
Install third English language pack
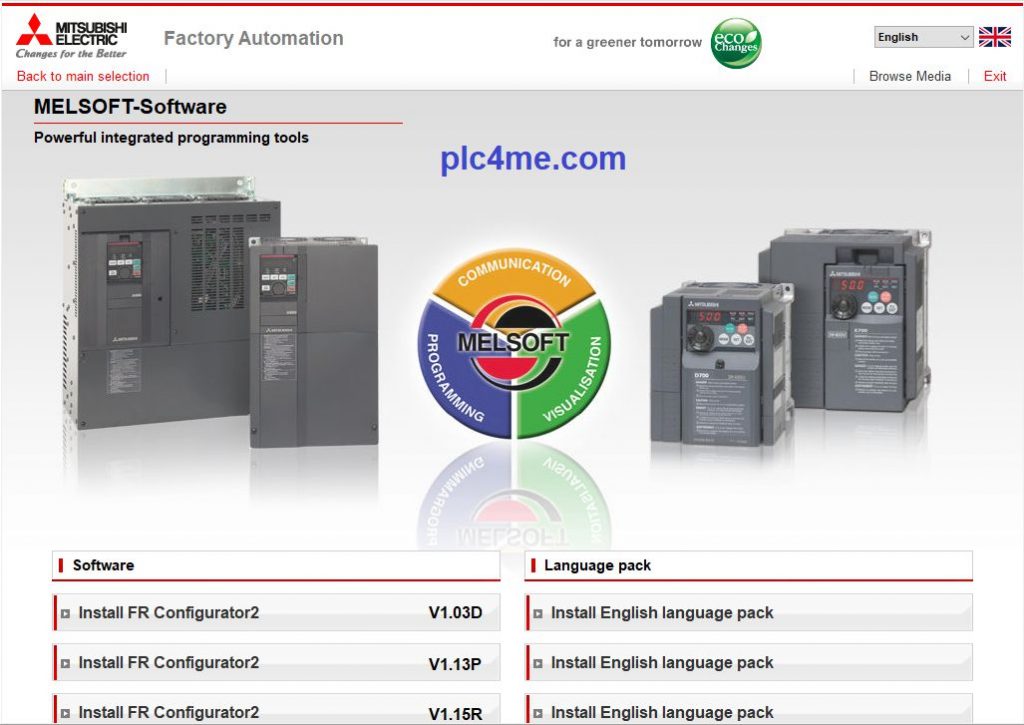(x=749, y=712)
